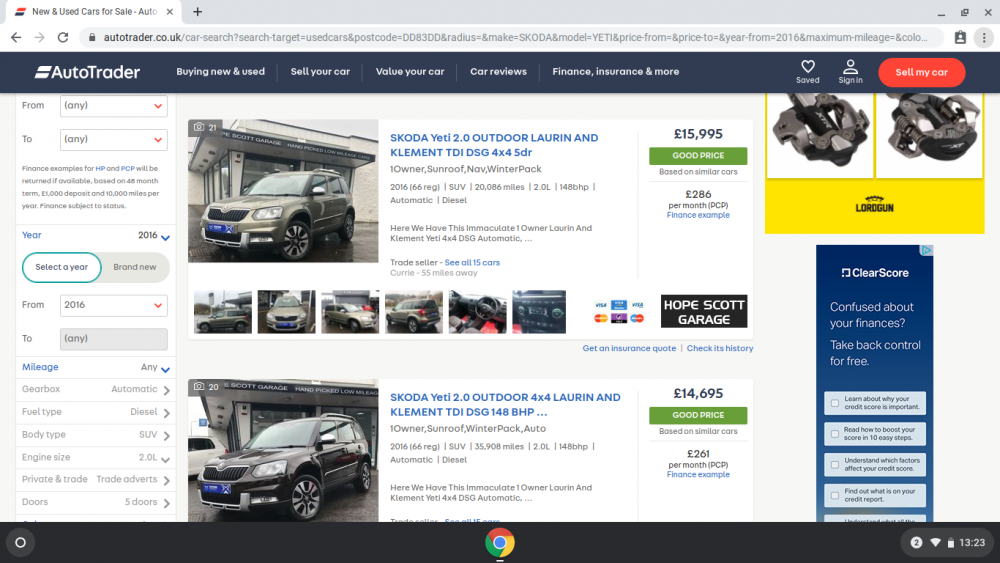Click the year To (any) field
The width and height of the screenshot is (1000, 563).
pos(114,339)
